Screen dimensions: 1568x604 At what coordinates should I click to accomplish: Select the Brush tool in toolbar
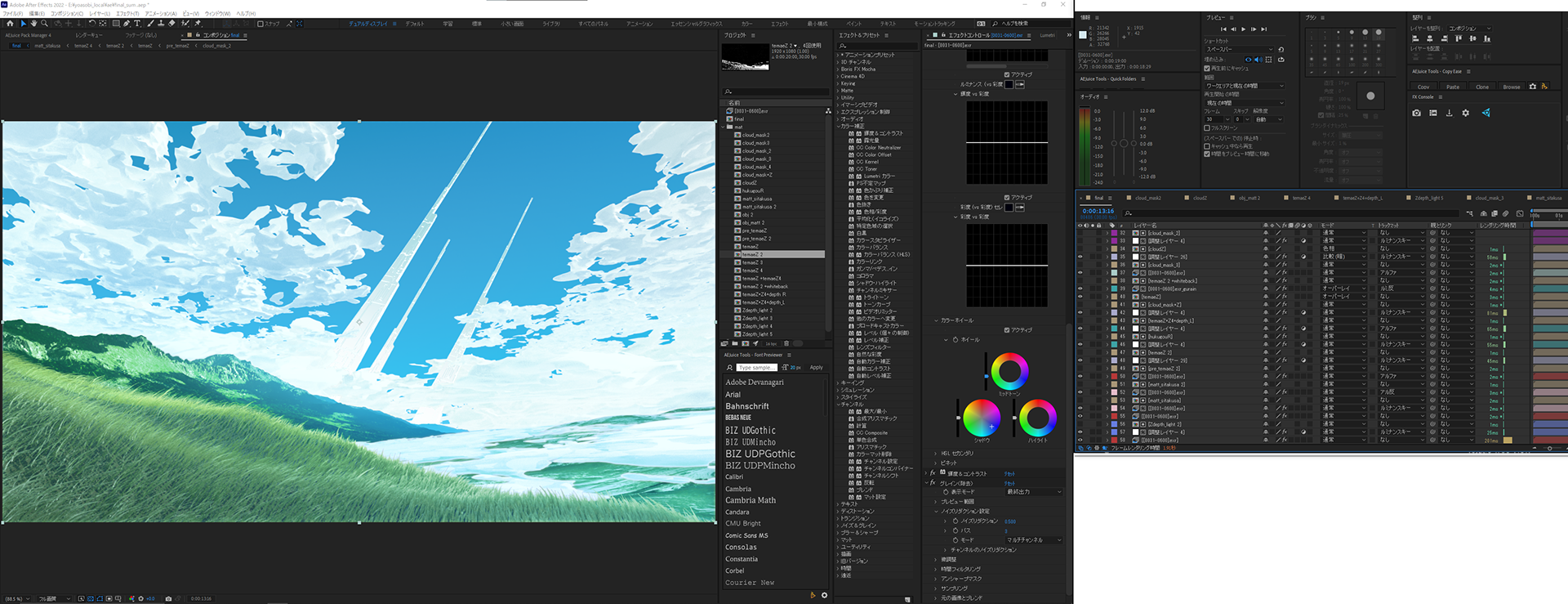pyautogui.click(x=150, y=24)
